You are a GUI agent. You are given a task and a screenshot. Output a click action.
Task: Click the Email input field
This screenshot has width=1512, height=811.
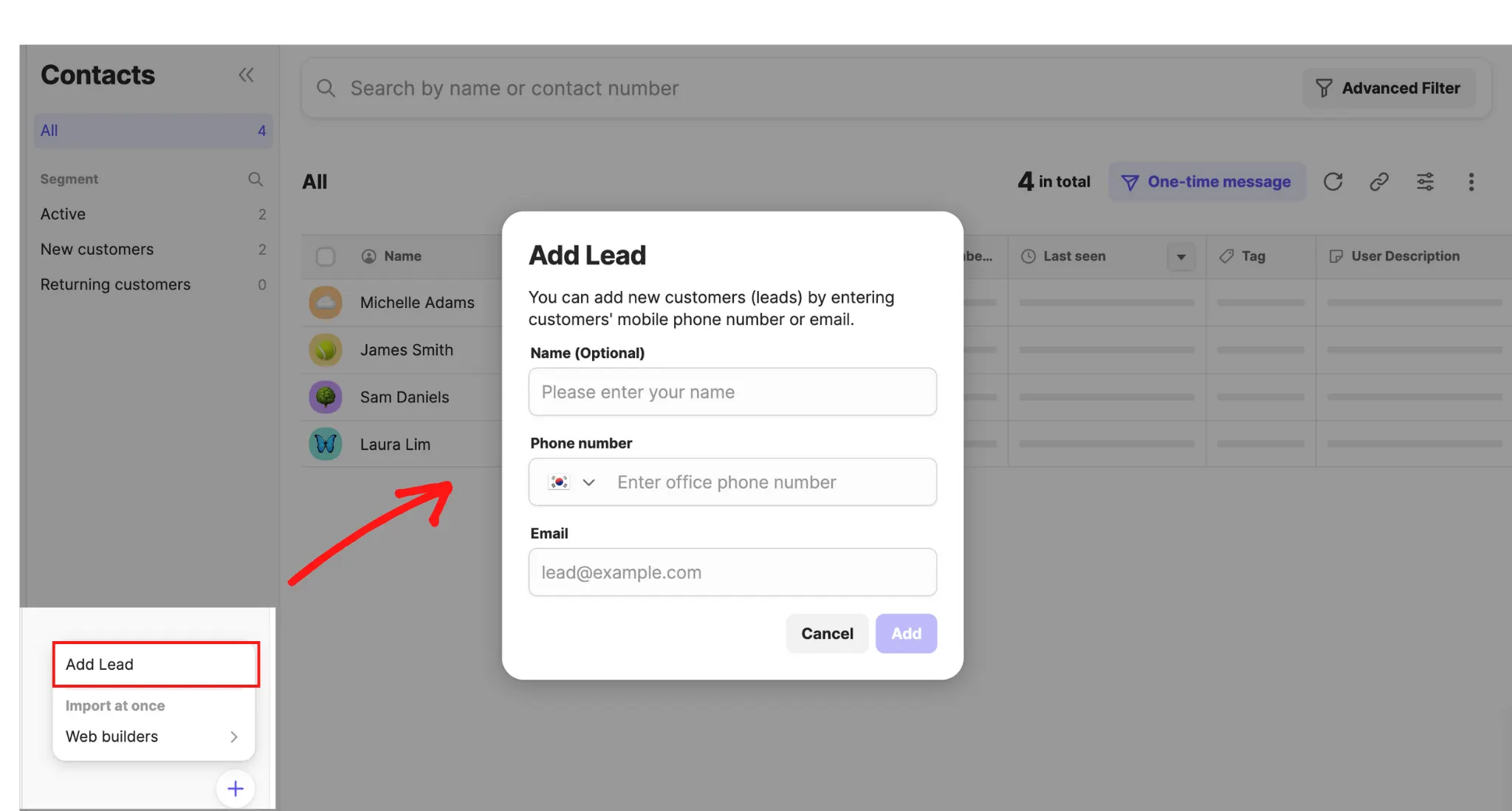pos(732,572)
